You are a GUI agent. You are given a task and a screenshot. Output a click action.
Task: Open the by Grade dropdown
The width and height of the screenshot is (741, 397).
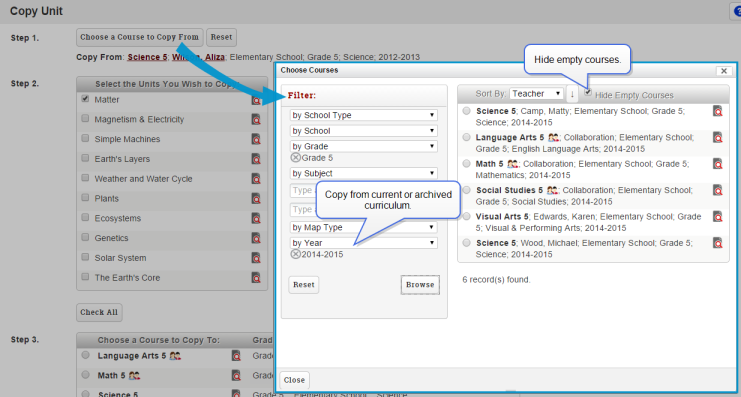[x=363, y=147]
